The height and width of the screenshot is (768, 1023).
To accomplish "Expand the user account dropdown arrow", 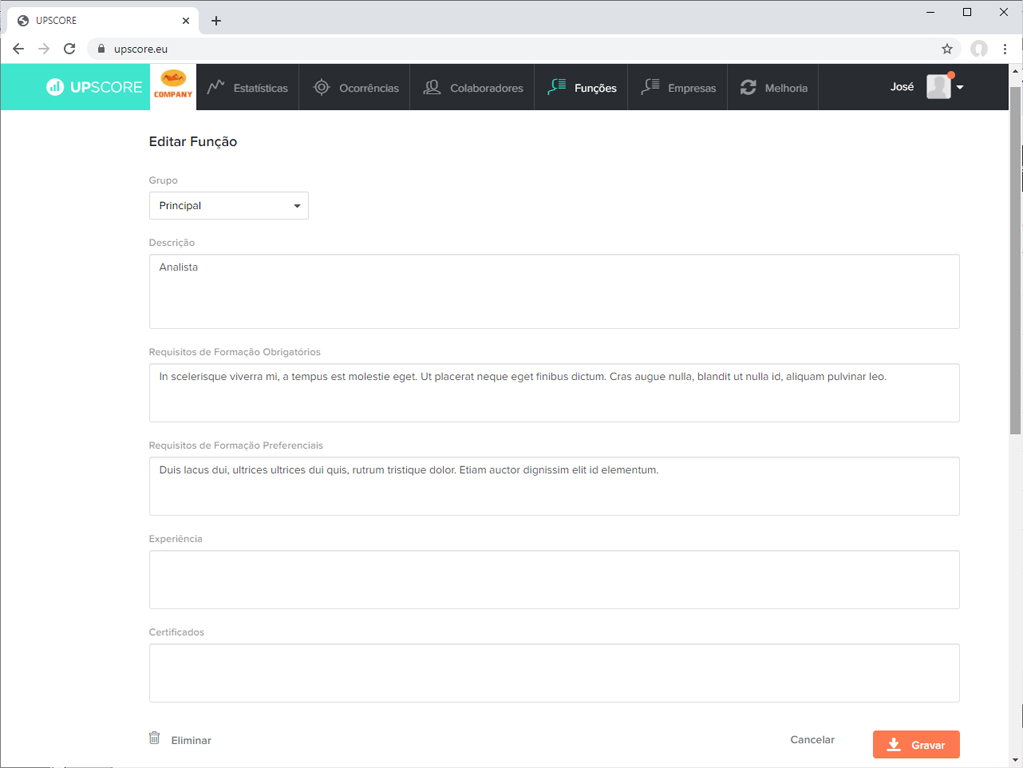I will pyautogui.click(x=960, y=87).
